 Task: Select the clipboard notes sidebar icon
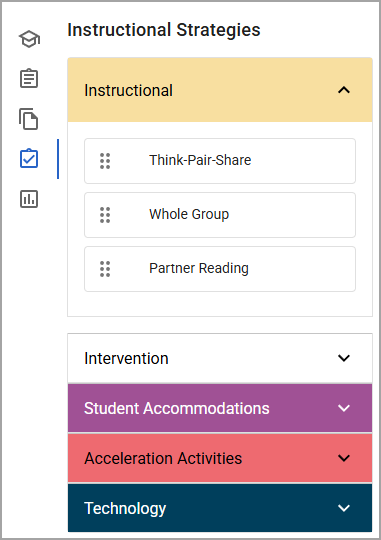29,78
